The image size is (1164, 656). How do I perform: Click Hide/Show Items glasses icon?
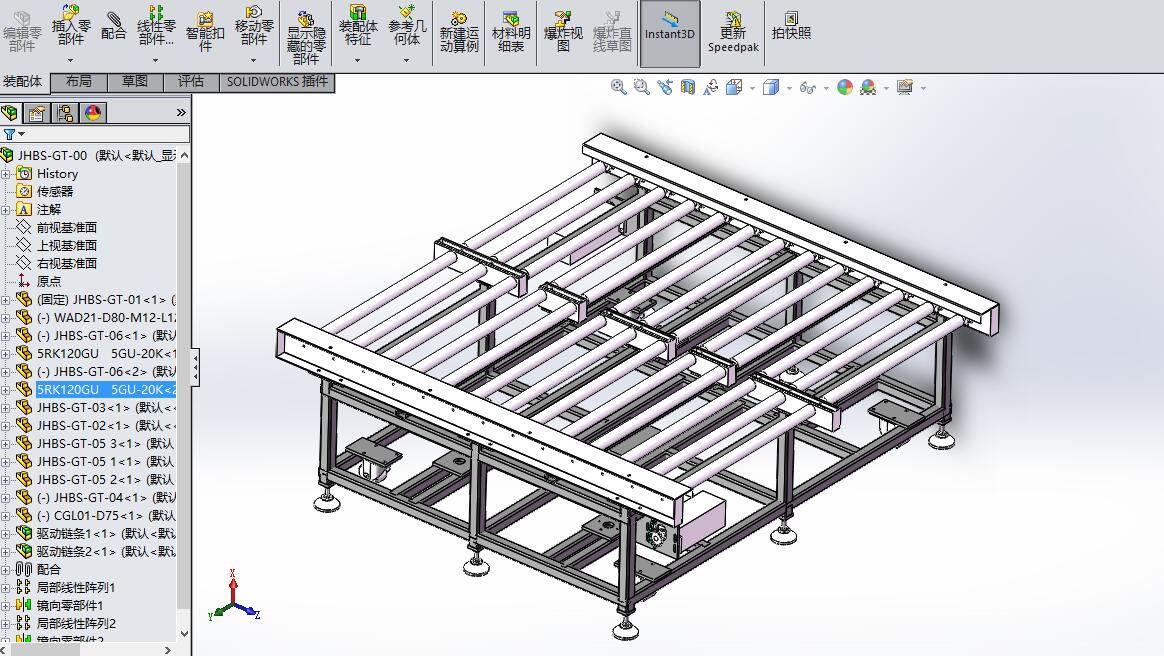tap(808, 88)
